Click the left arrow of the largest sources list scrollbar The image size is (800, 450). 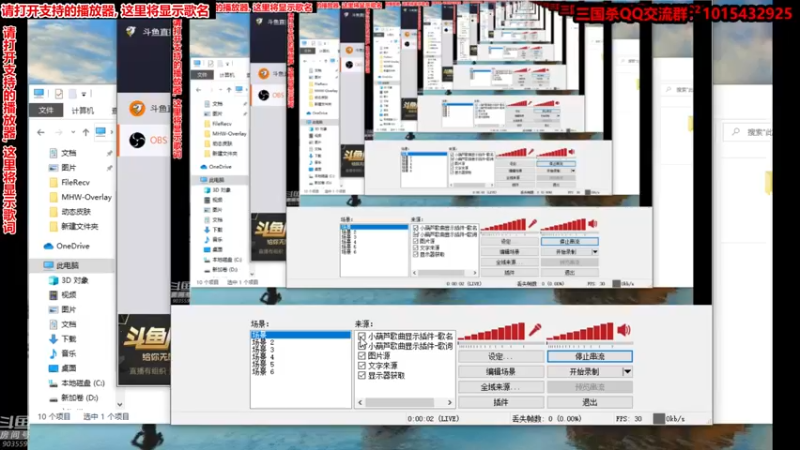tap(360, 403)
